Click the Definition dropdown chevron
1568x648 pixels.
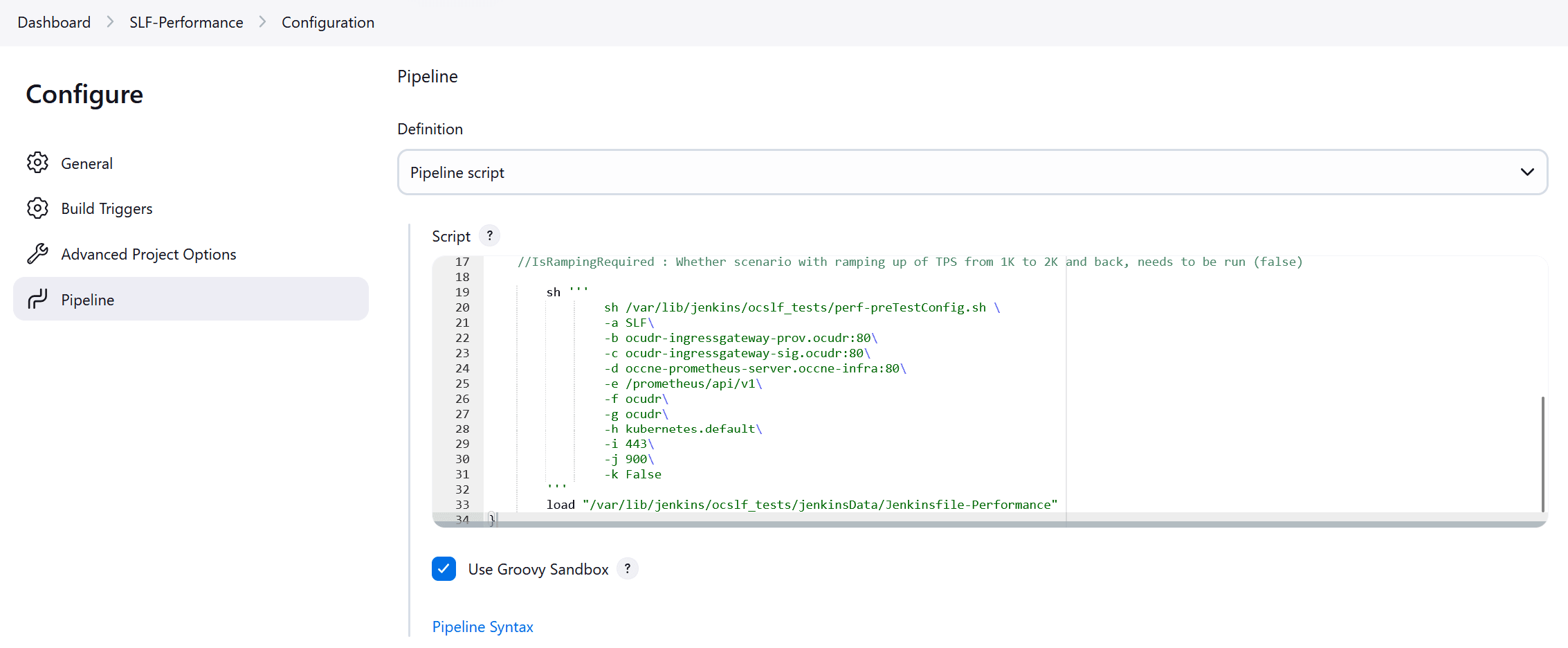tap(1527, 172)
